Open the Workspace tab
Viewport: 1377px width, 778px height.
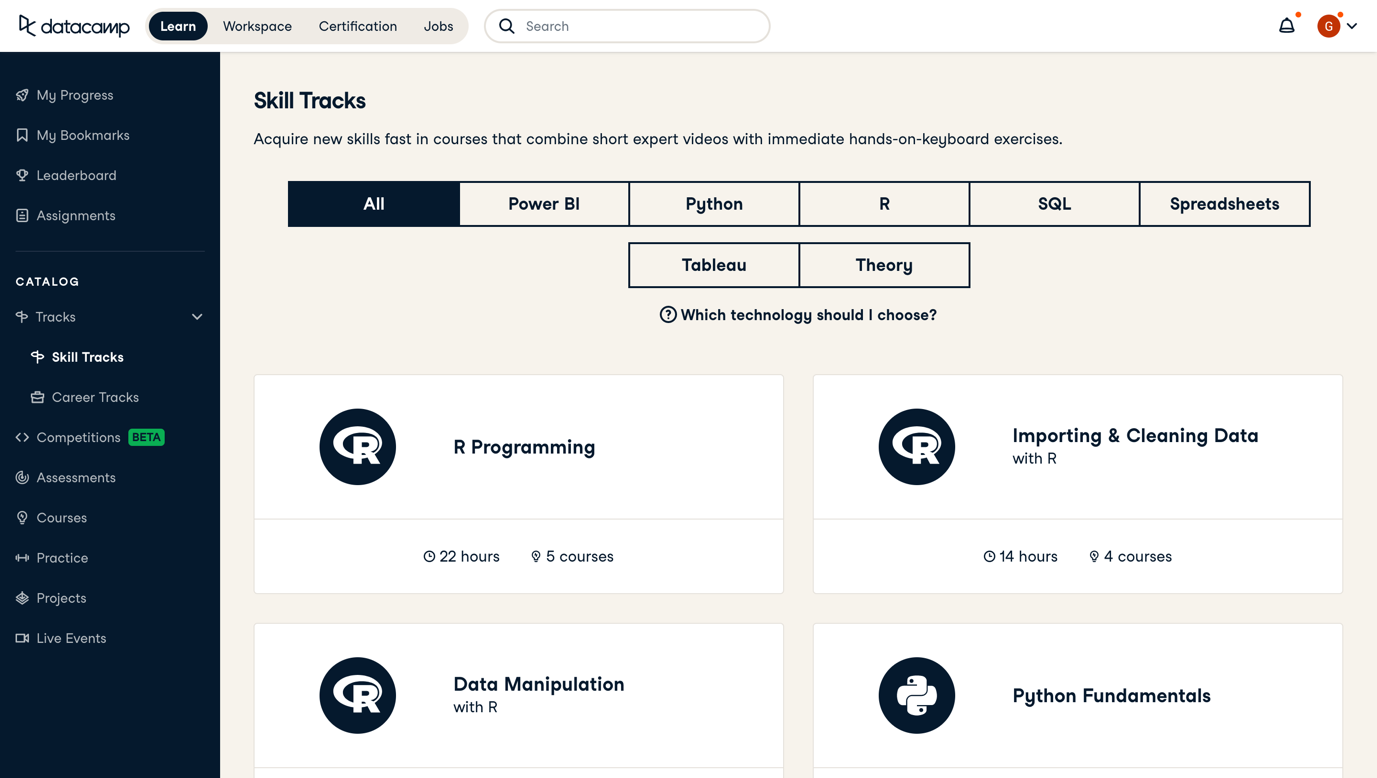click(x=257, y=26)
